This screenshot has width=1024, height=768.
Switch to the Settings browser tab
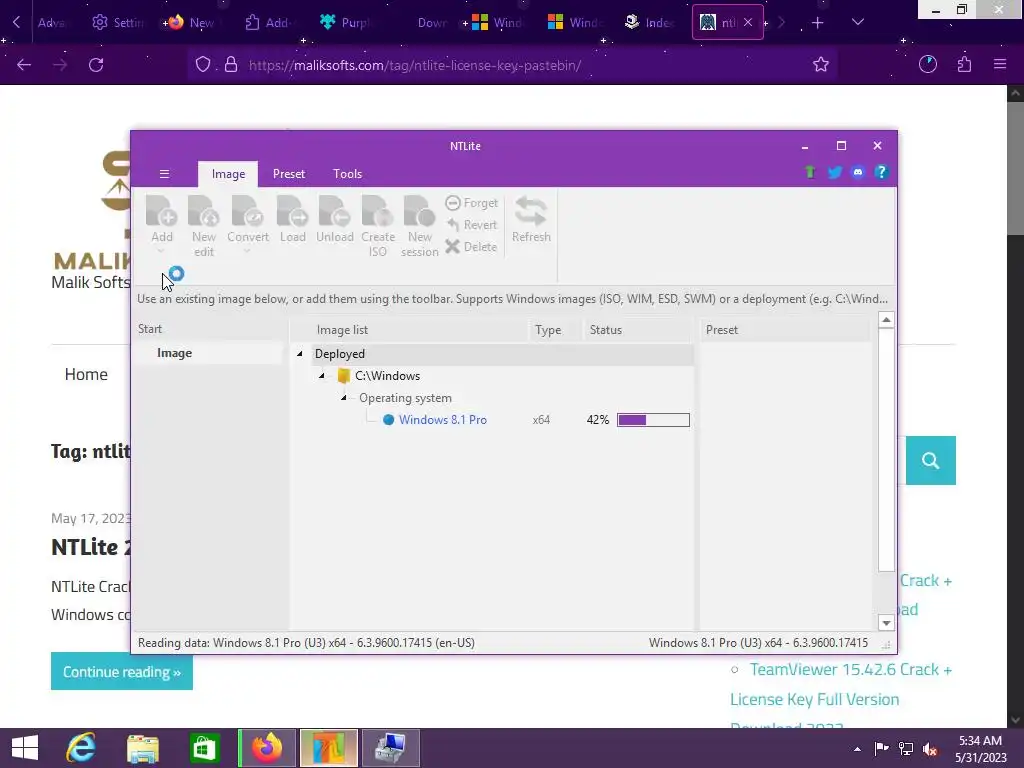click(x=118, y=23)
